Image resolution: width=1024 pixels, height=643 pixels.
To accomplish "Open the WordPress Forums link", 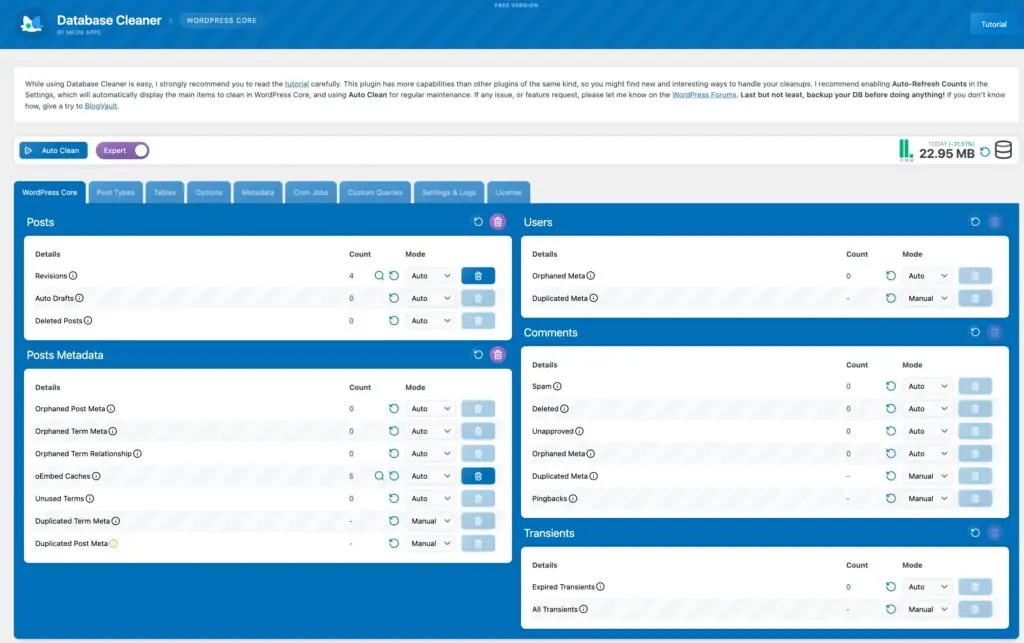I will [x=704, y=95].
